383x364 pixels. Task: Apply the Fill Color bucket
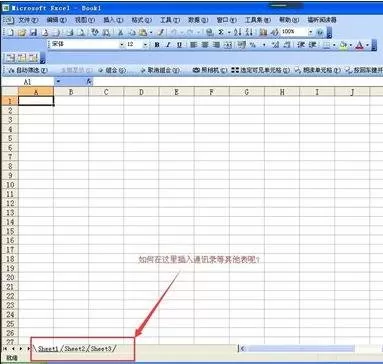(x=343, y=45)
